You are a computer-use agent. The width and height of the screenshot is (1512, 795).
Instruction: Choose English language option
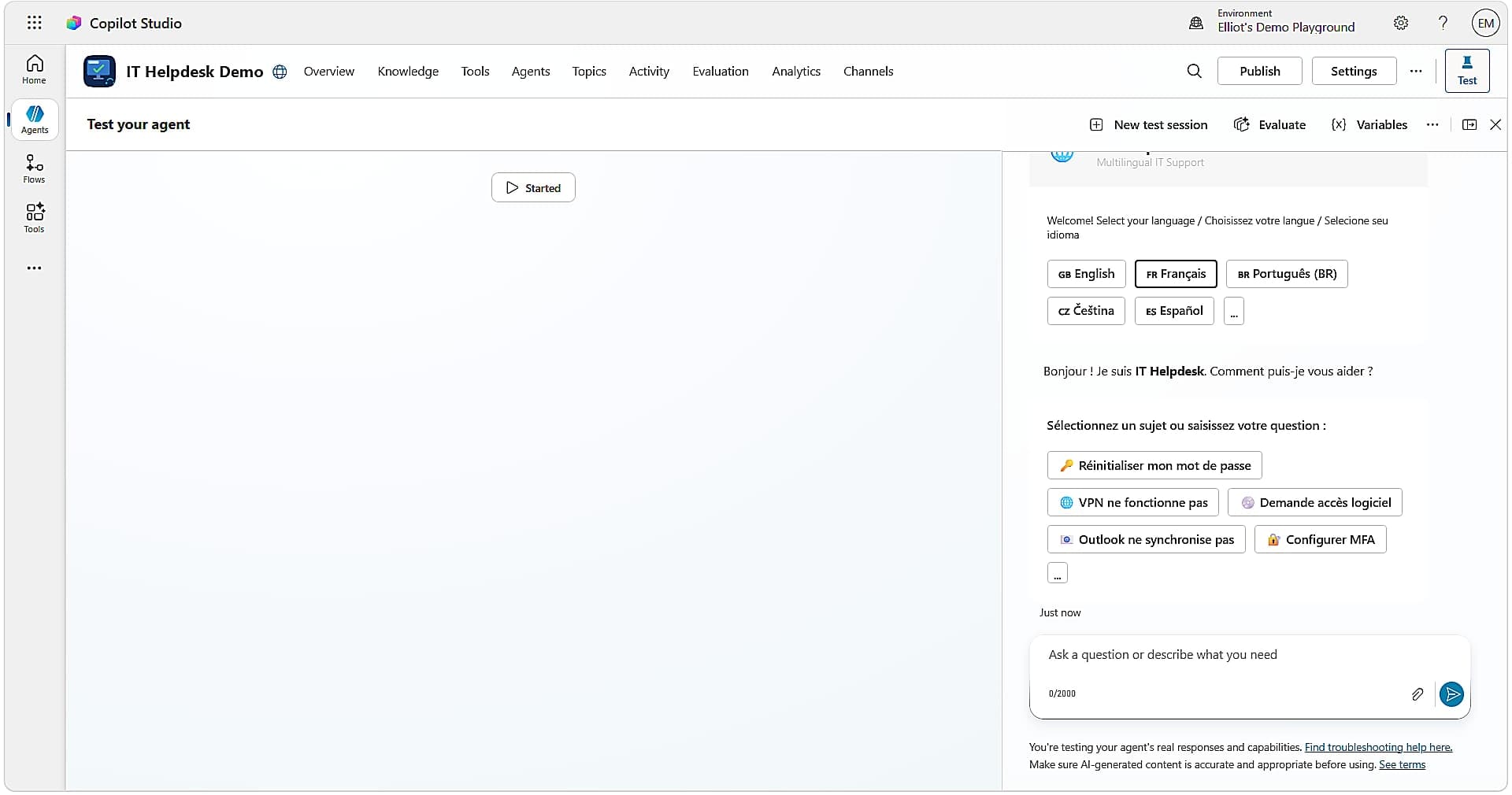(x=1087, y=274)
